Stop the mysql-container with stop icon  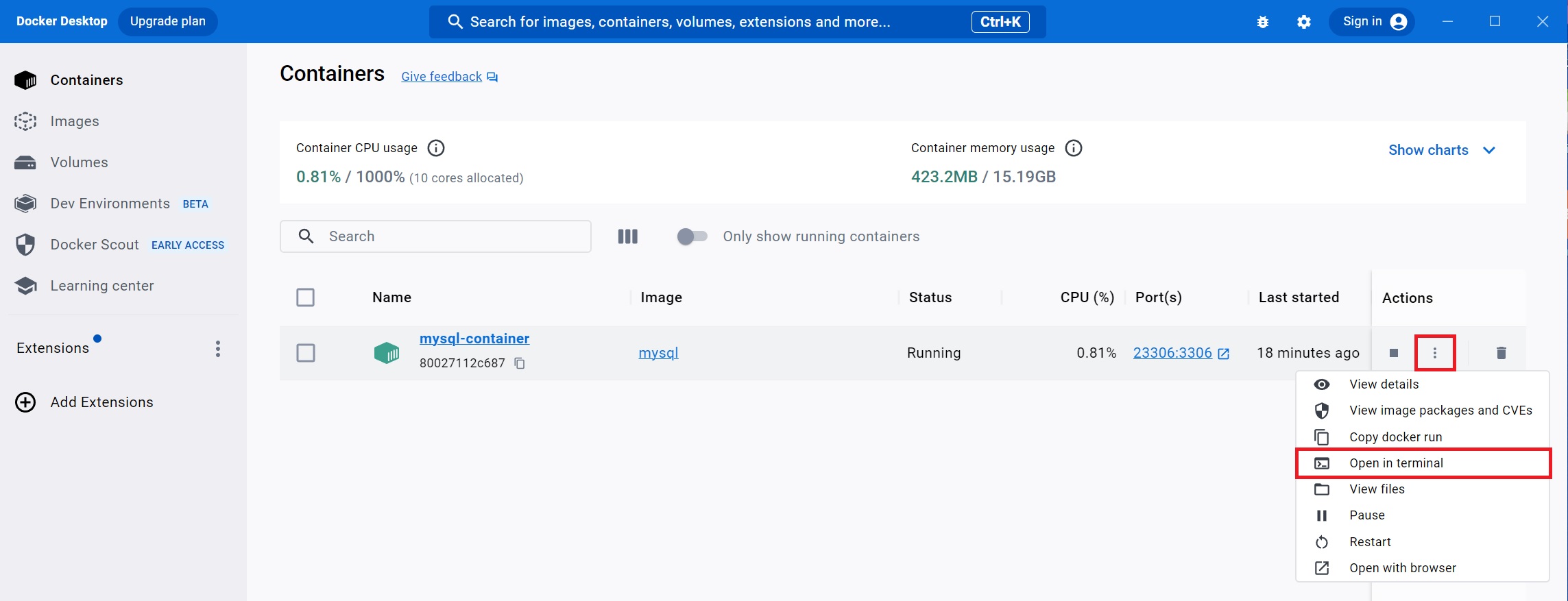[1394, 353]
